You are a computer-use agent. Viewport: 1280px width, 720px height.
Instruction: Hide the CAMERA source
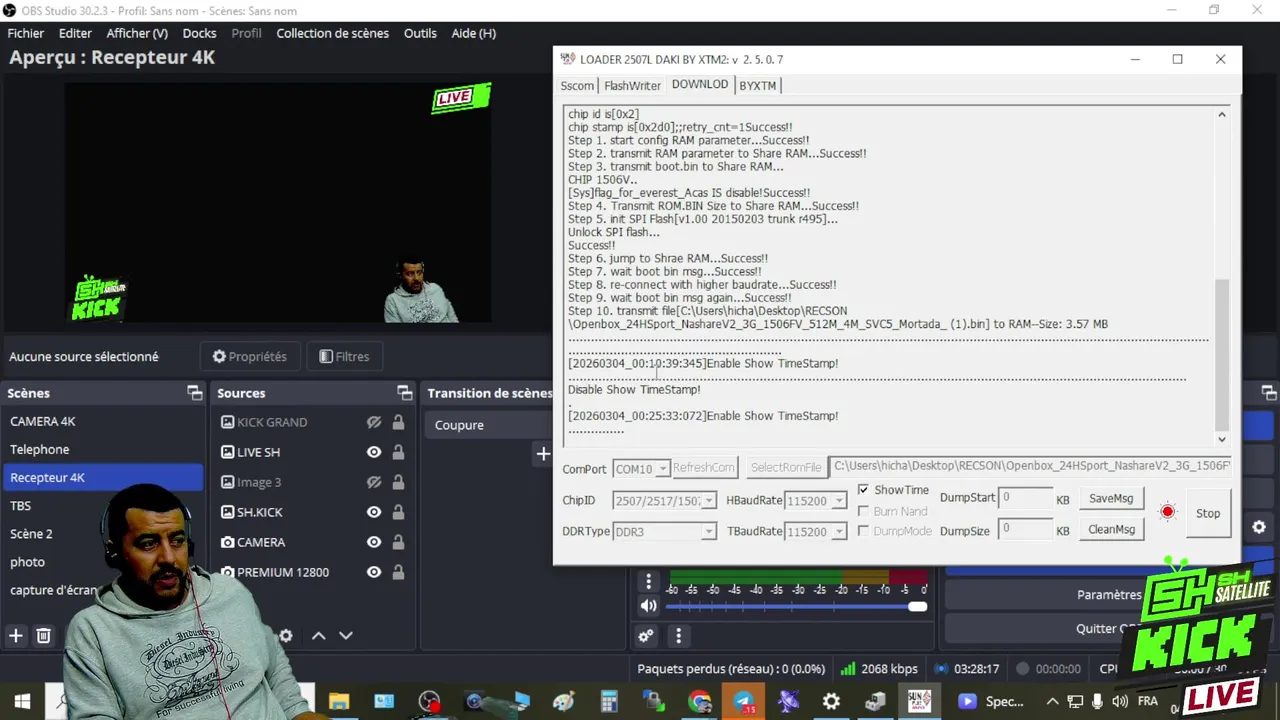click(x=374, y=542)
